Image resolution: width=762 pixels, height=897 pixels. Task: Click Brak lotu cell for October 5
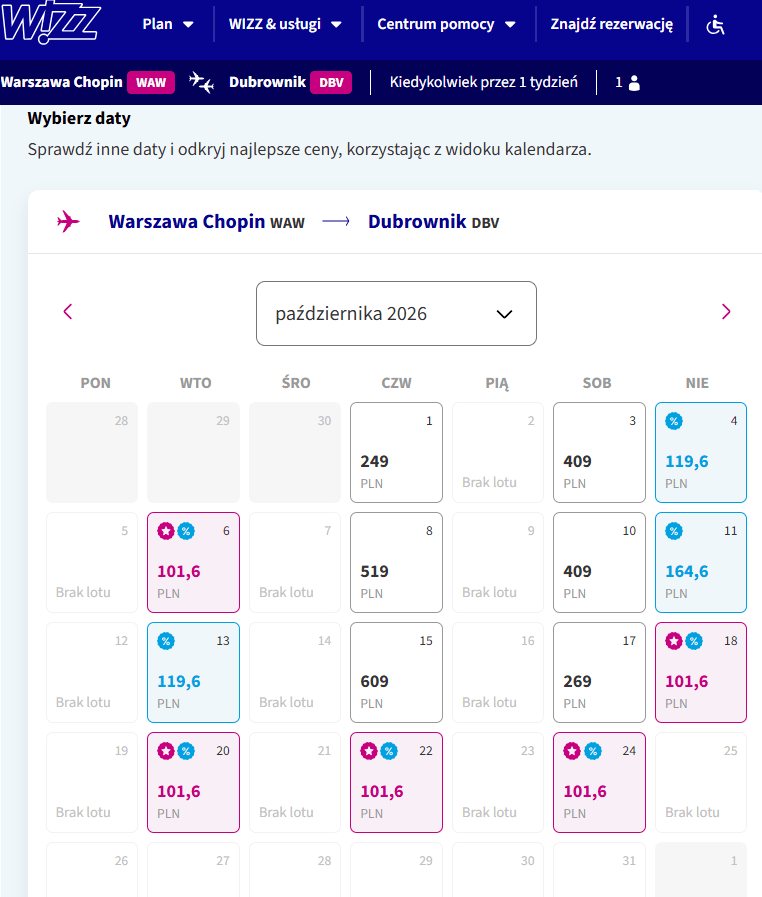point(92,562)
